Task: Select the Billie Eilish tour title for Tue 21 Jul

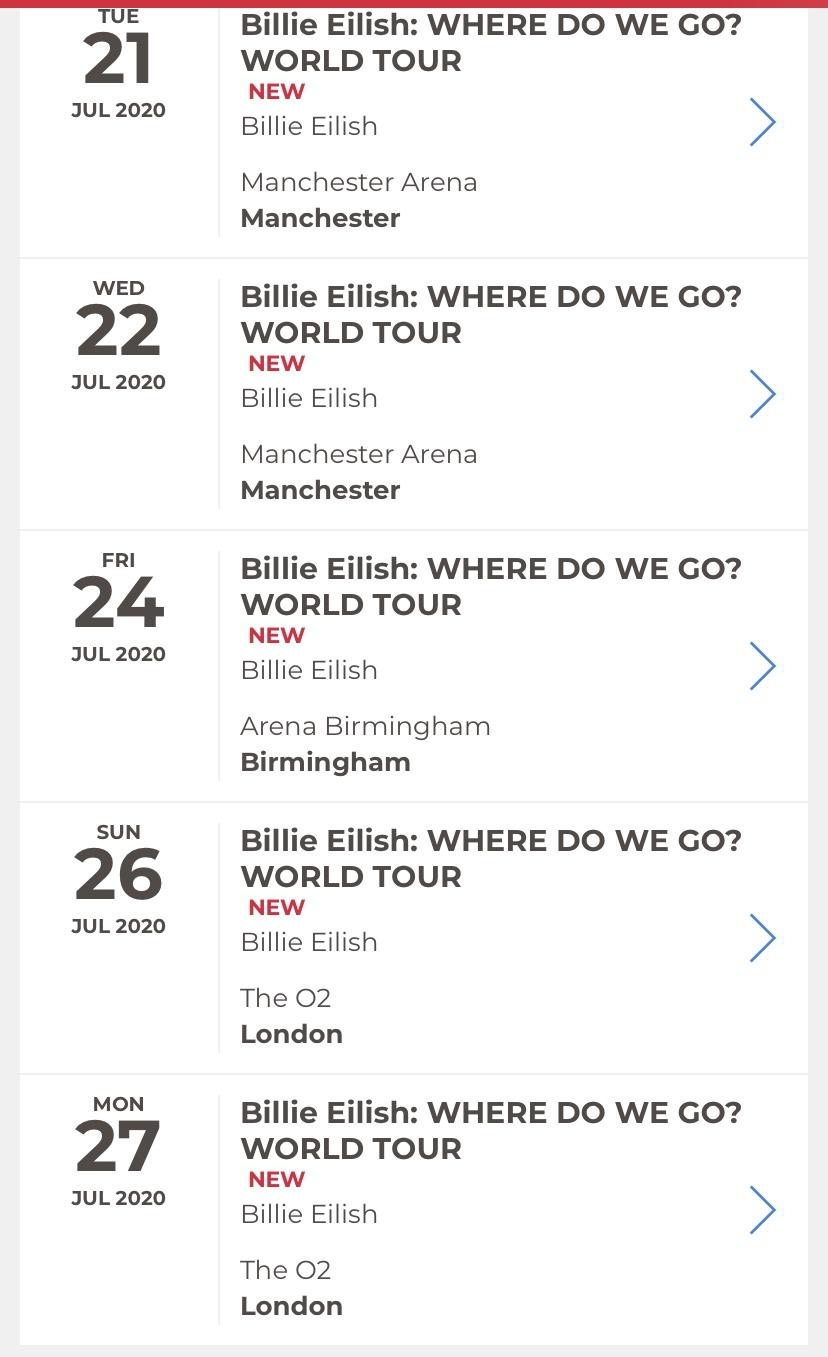Action: [x=491, y=42]
